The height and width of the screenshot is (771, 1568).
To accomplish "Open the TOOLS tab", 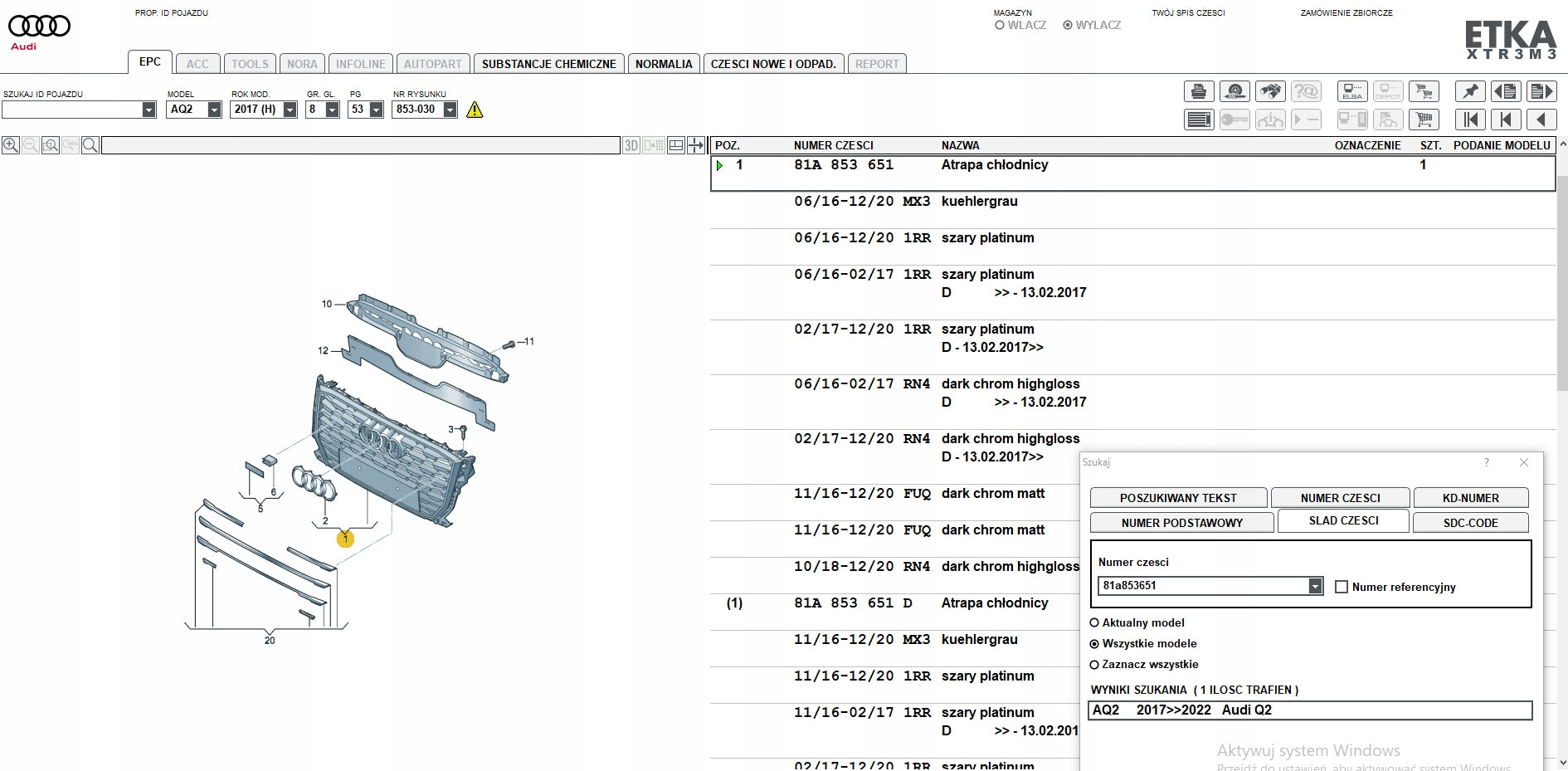I will (250, 64).
